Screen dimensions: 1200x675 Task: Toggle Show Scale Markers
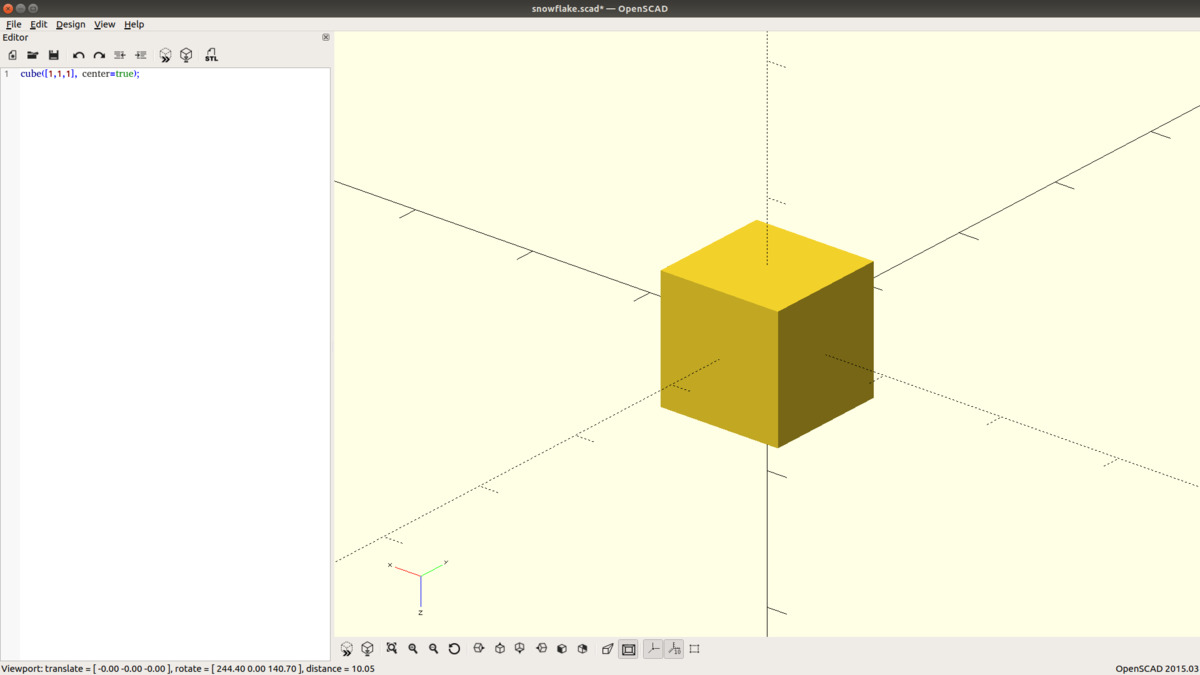[x=674, y=649]
